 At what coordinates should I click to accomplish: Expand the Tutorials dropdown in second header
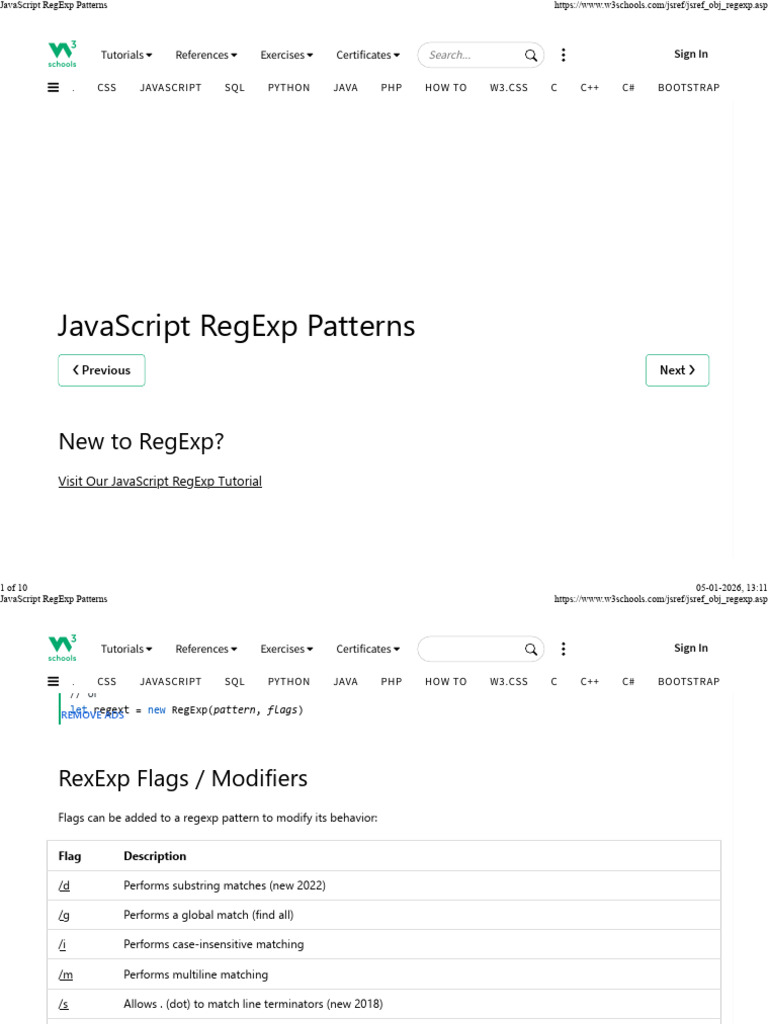[x=126, y=648]
